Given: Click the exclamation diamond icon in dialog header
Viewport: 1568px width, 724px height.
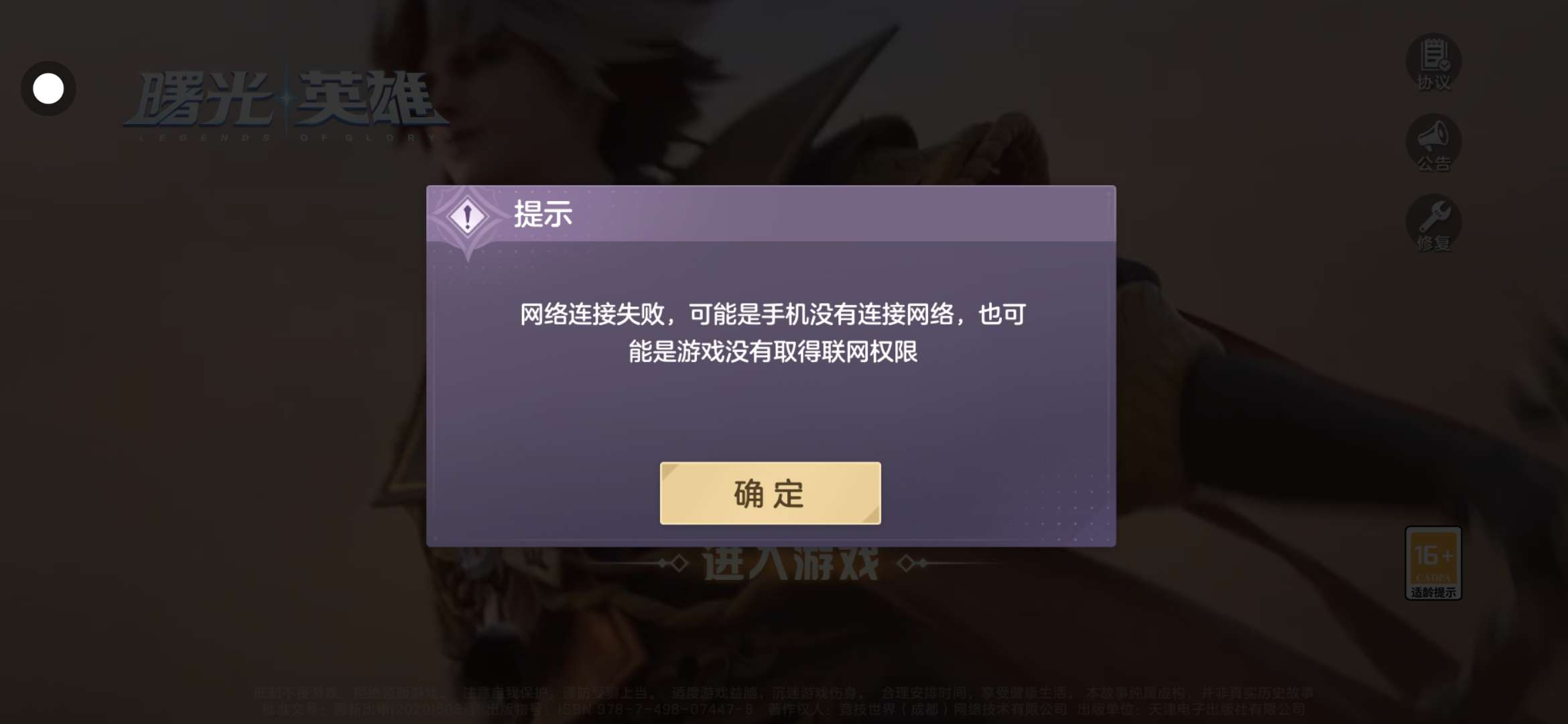Looking at the screenshot, I should coord(468,217).
